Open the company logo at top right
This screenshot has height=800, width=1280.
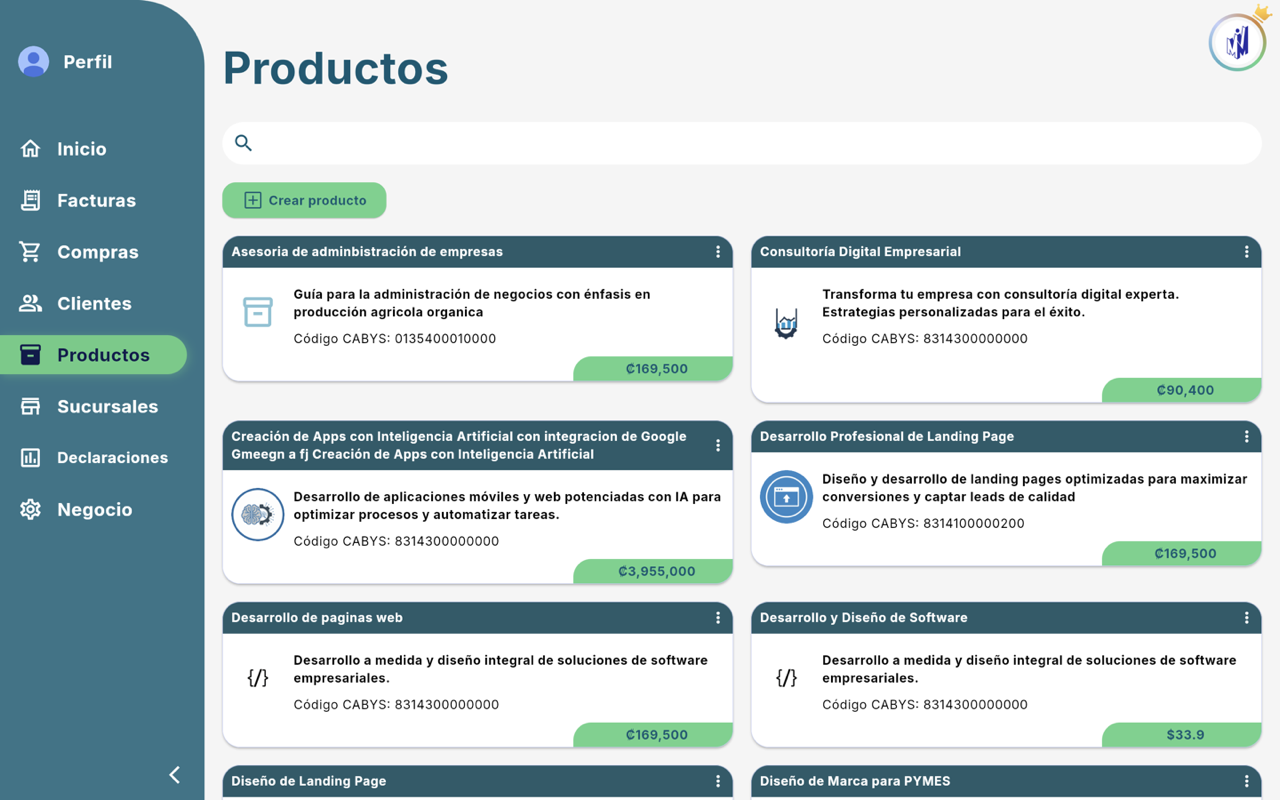coord(1237,42)
